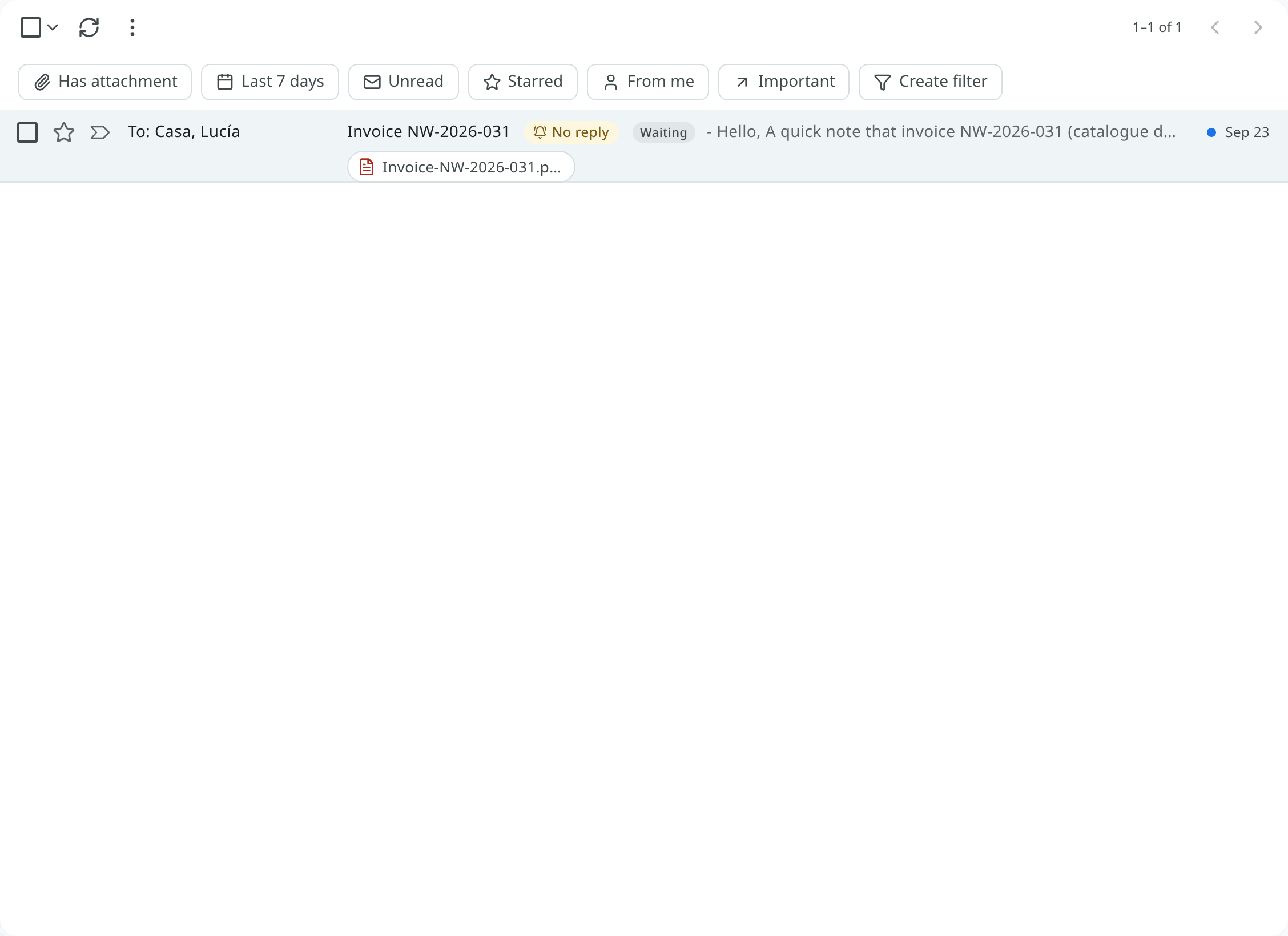Viewport: 1288px width, 936px height.
Task: Click the refresh icon in the toolbar
Action: pyautogui.click(x=89, y=27)
